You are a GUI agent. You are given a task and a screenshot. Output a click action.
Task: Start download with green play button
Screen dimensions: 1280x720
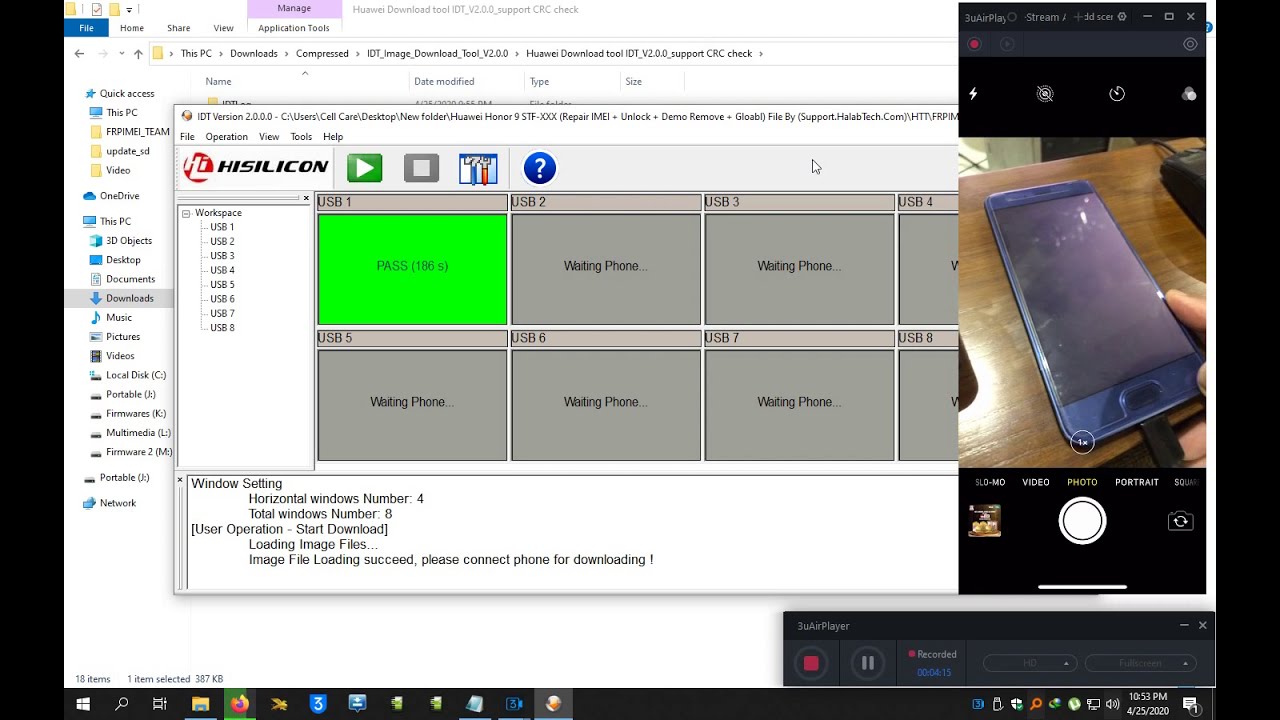coord(365,168)
